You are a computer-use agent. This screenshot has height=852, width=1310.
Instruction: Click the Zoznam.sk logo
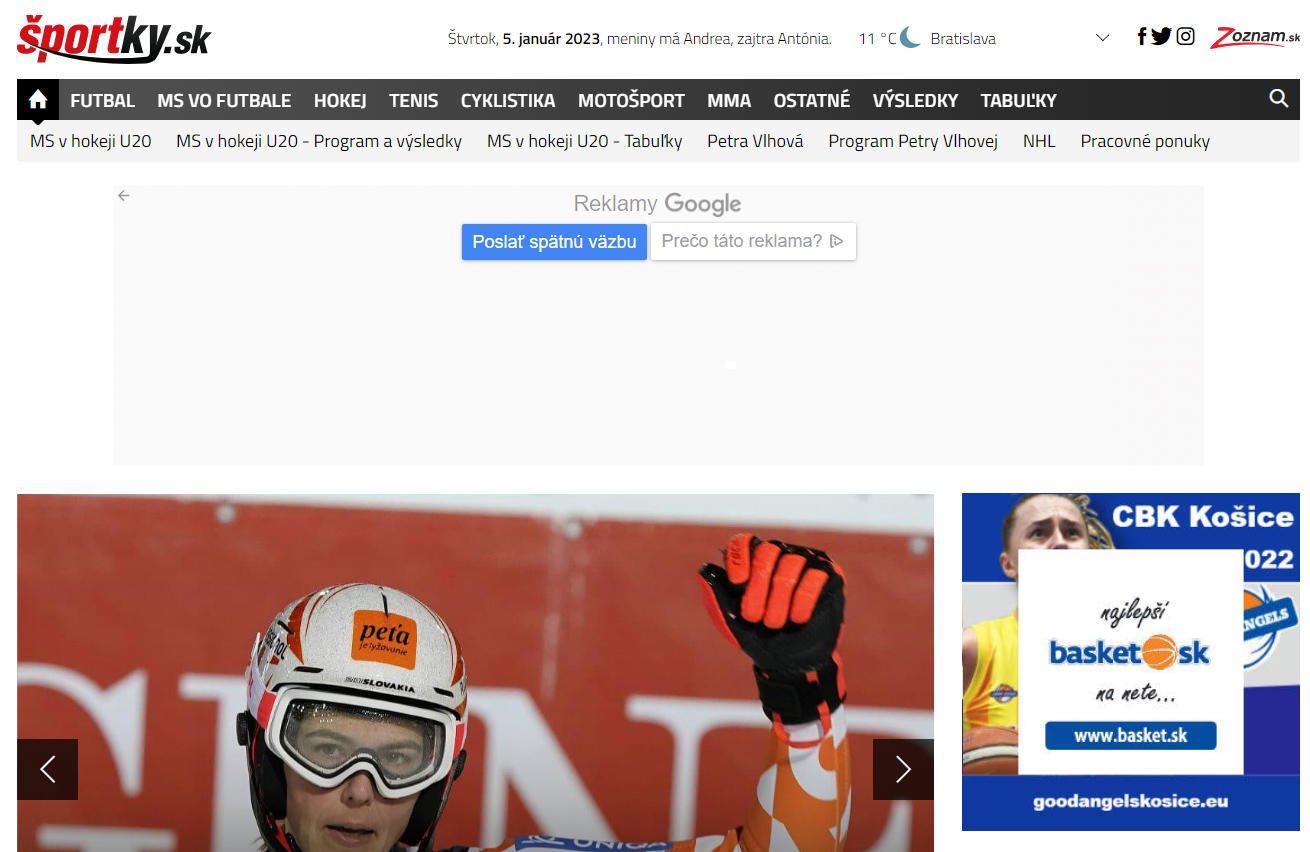click(1255, 38)
